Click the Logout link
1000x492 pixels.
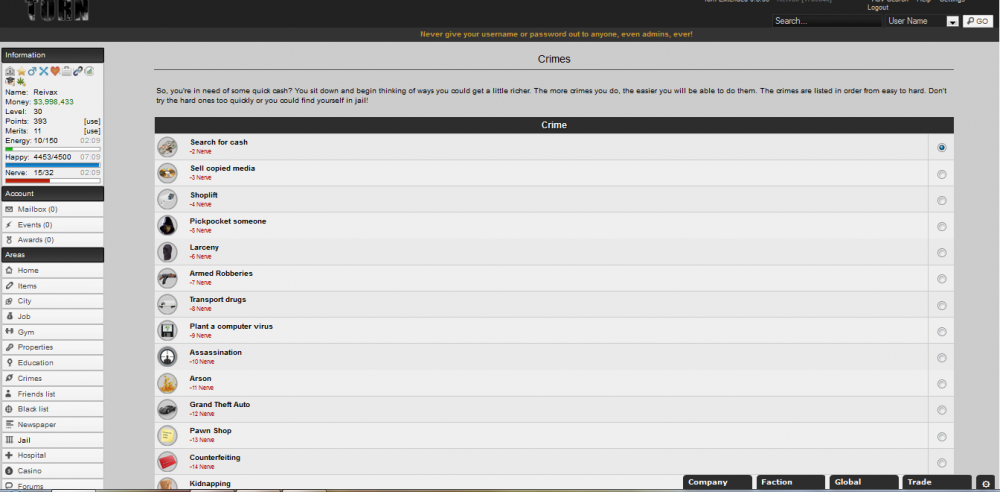click(877, 8)
